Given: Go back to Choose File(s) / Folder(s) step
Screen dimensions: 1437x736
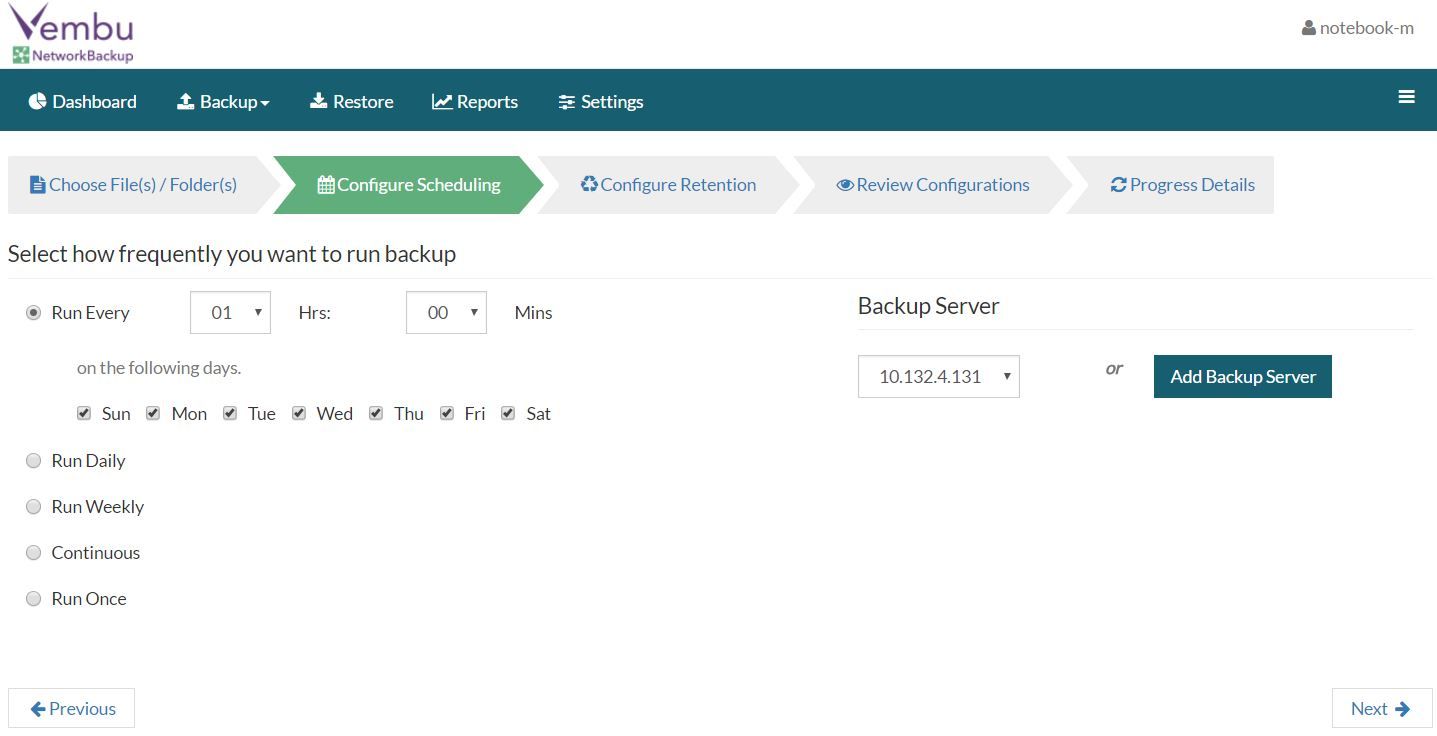Looking at the screenshot, I should 133,184.
